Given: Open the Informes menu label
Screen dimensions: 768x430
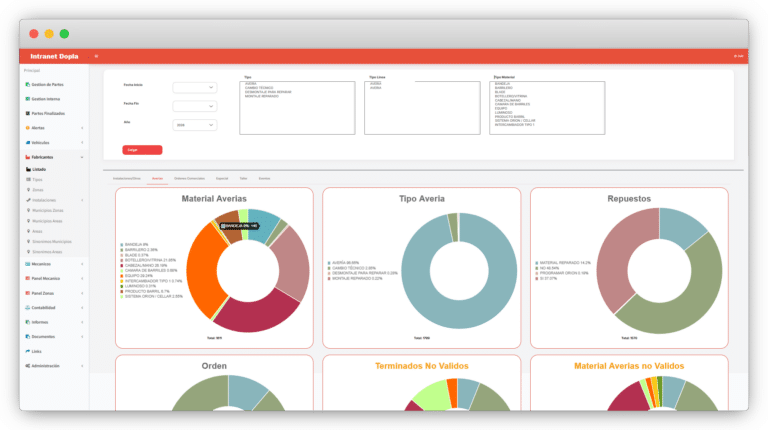Looking at the screenshot, I should click(40, 322).
